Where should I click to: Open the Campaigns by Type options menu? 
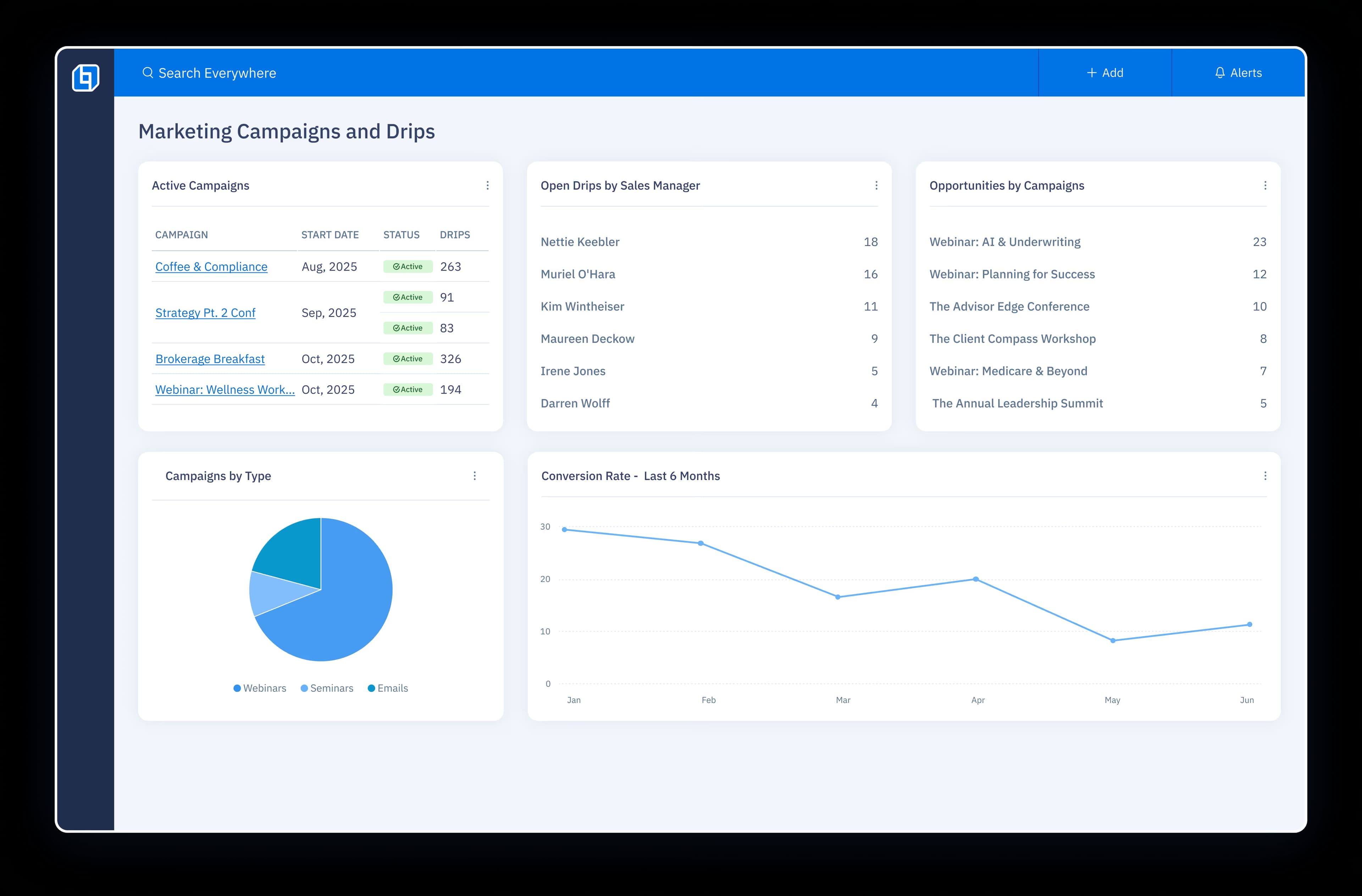[x=475, y=475]
